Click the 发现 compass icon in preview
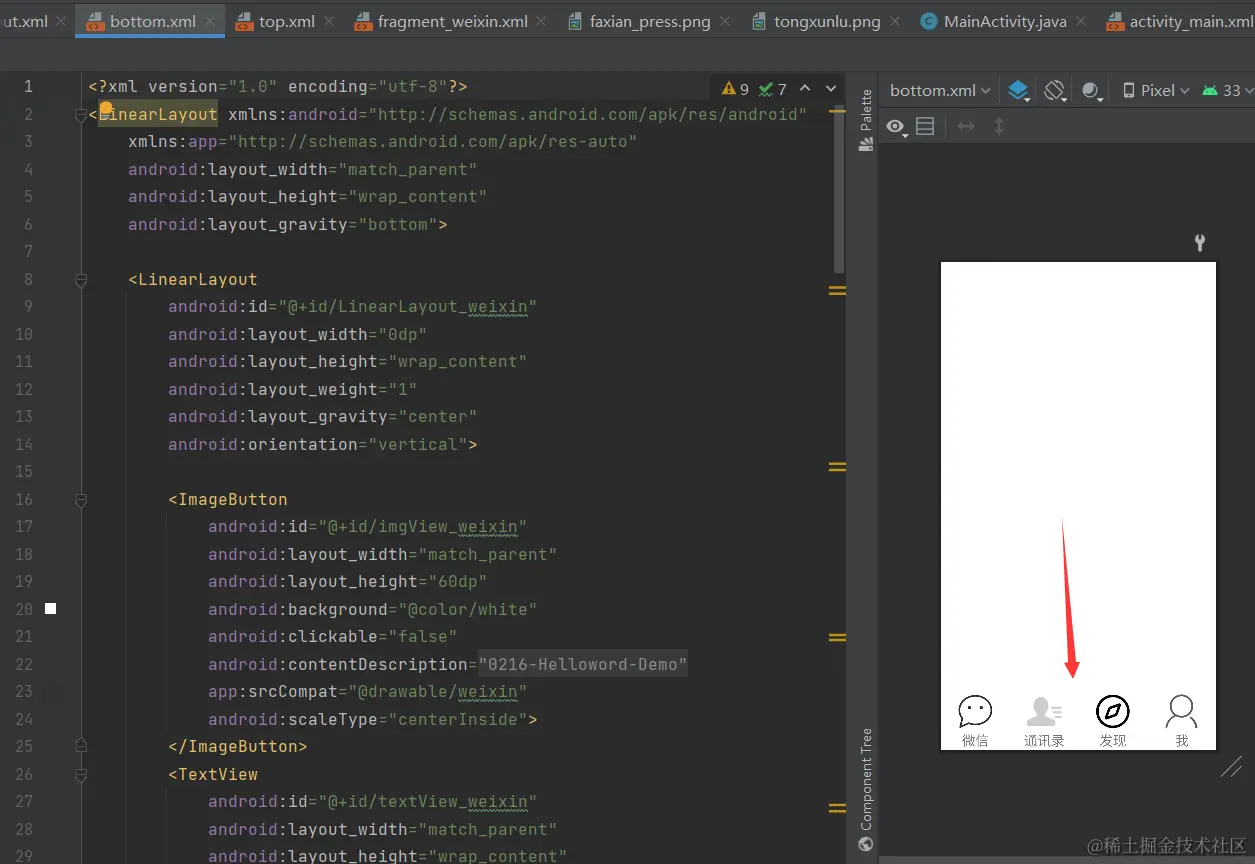Image resolution: width=1255 pixels, height=864 pixels. [1113, 711]
